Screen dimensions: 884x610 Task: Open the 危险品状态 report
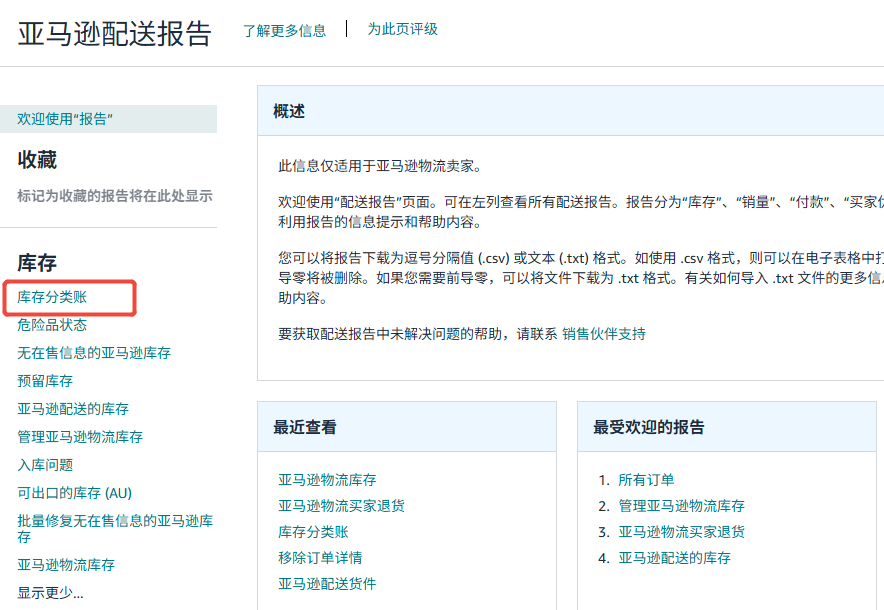[52, 325]
